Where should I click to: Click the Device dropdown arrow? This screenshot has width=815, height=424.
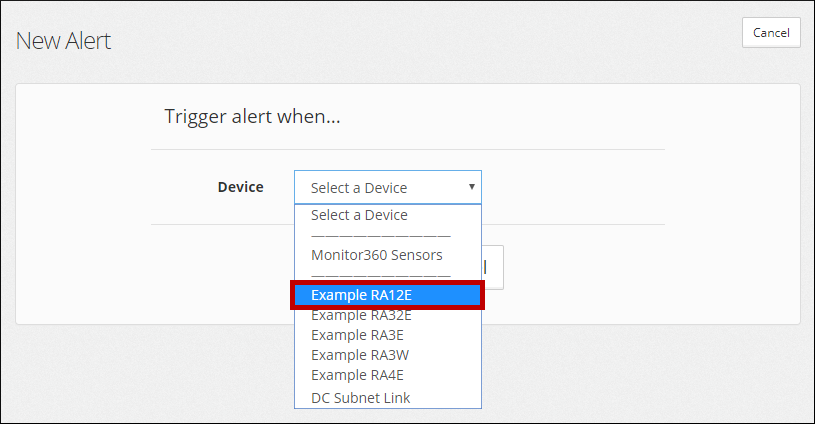coord(471,187)
